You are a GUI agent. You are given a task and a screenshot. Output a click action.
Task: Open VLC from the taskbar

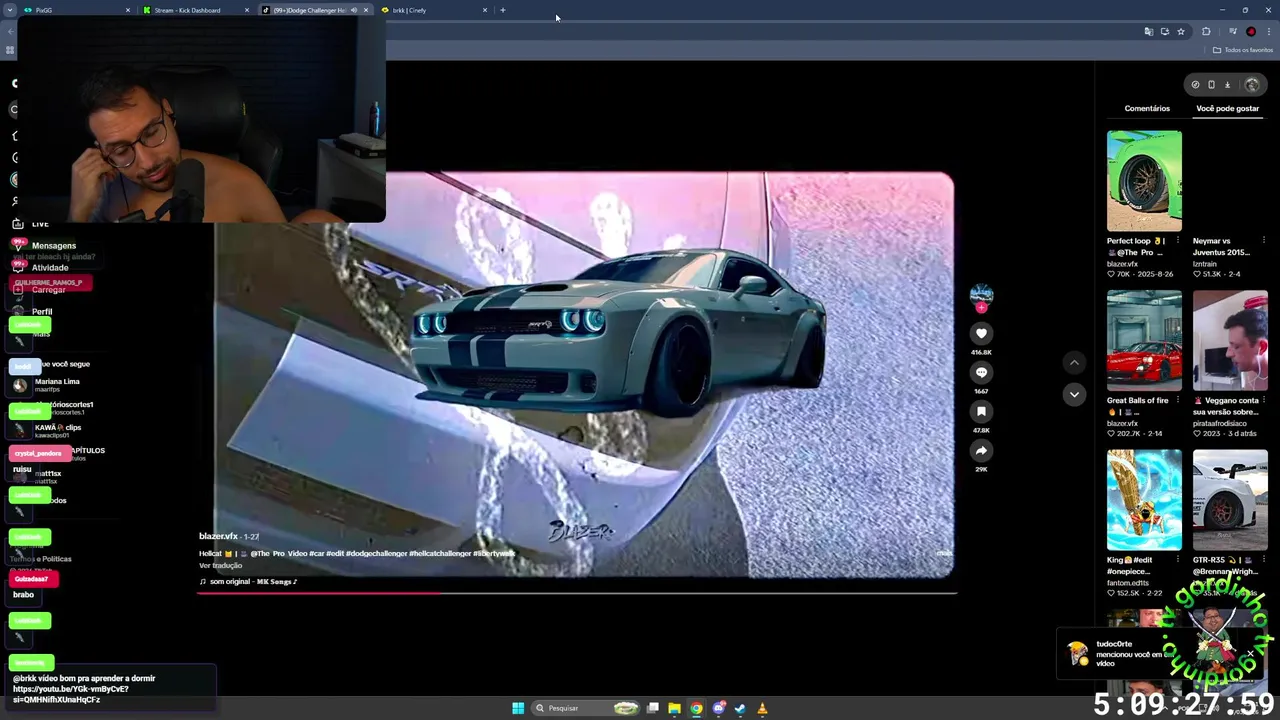(762, 708)
